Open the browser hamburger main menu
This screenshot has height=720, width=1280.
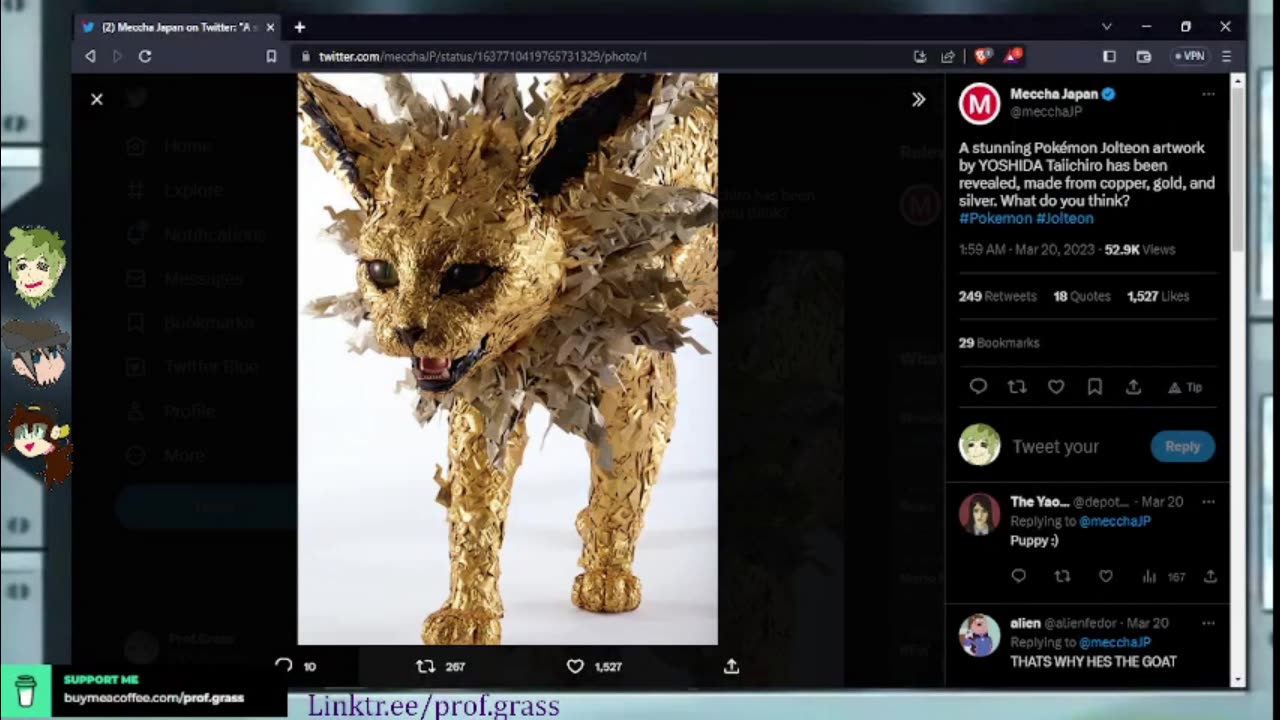tap(1226, 56)
